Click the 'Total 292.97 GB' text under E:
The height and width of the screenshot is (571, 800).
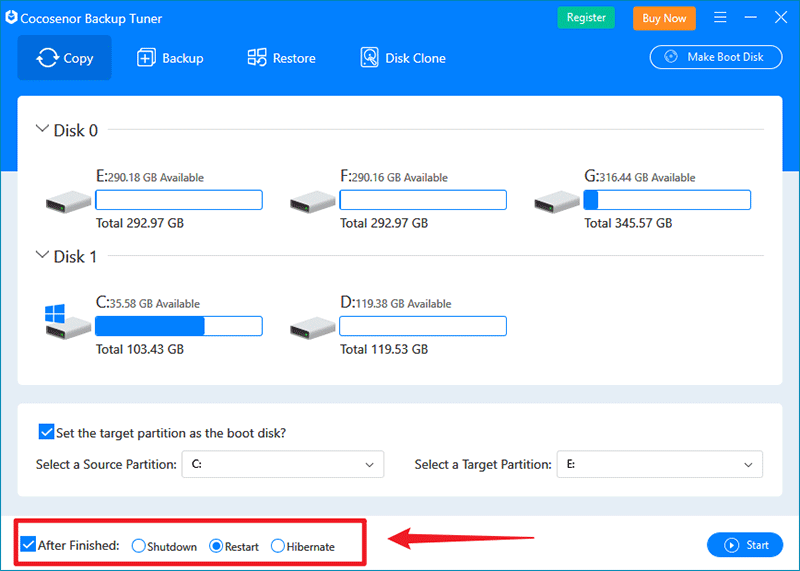tap(140, 223)
